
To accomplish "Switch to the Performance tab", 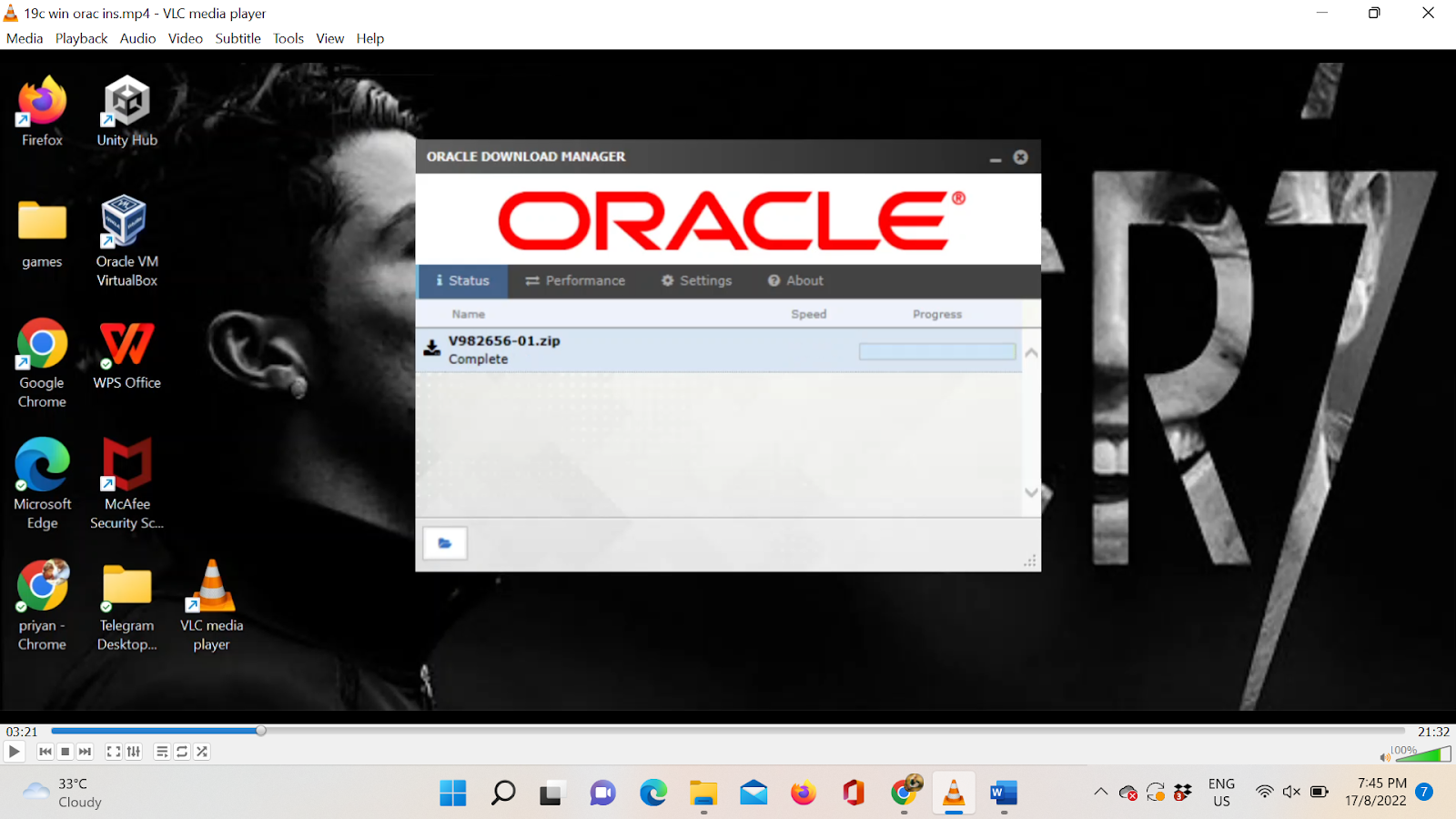I will click(575, 281).
